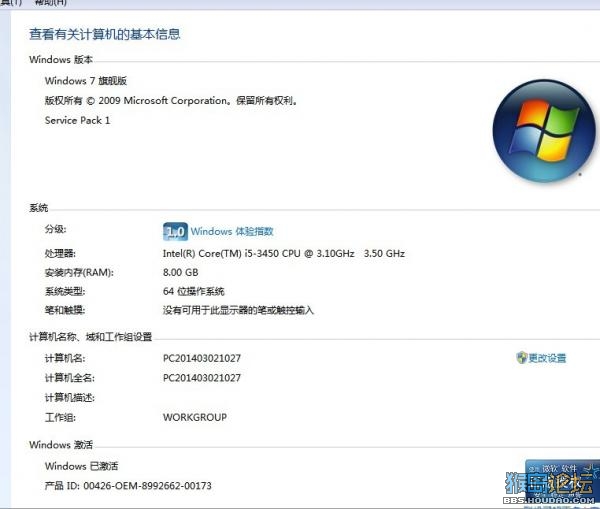Click the processor value Intel(R) Core(TM) i5-3450
This screenshot has height=509, width=600.
pos(284,253)
